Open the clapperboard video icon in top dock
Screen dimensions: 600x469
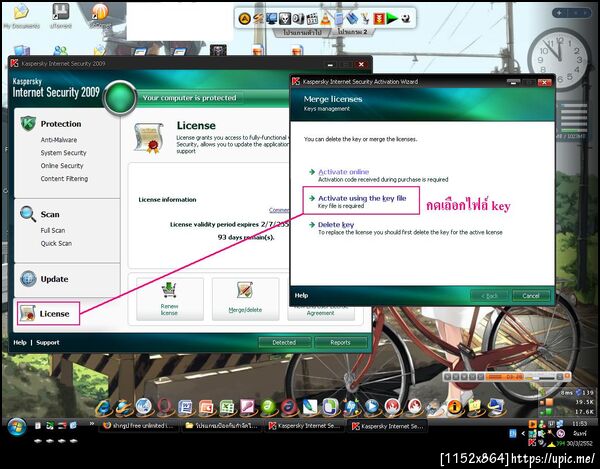(312, 18)
